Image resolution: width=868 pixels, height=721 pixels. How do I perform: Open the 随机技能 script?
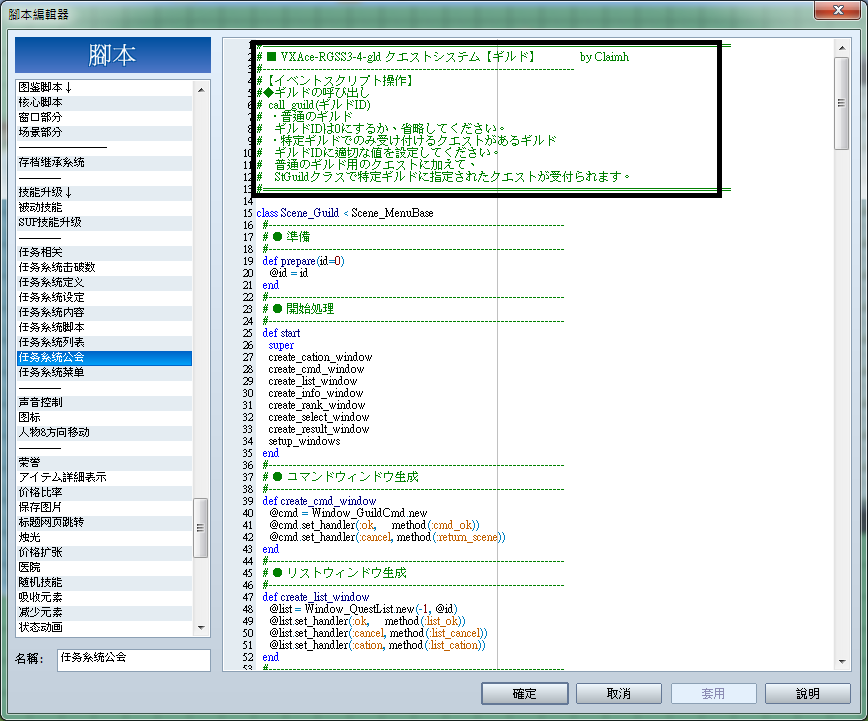[x=105, y=582]
